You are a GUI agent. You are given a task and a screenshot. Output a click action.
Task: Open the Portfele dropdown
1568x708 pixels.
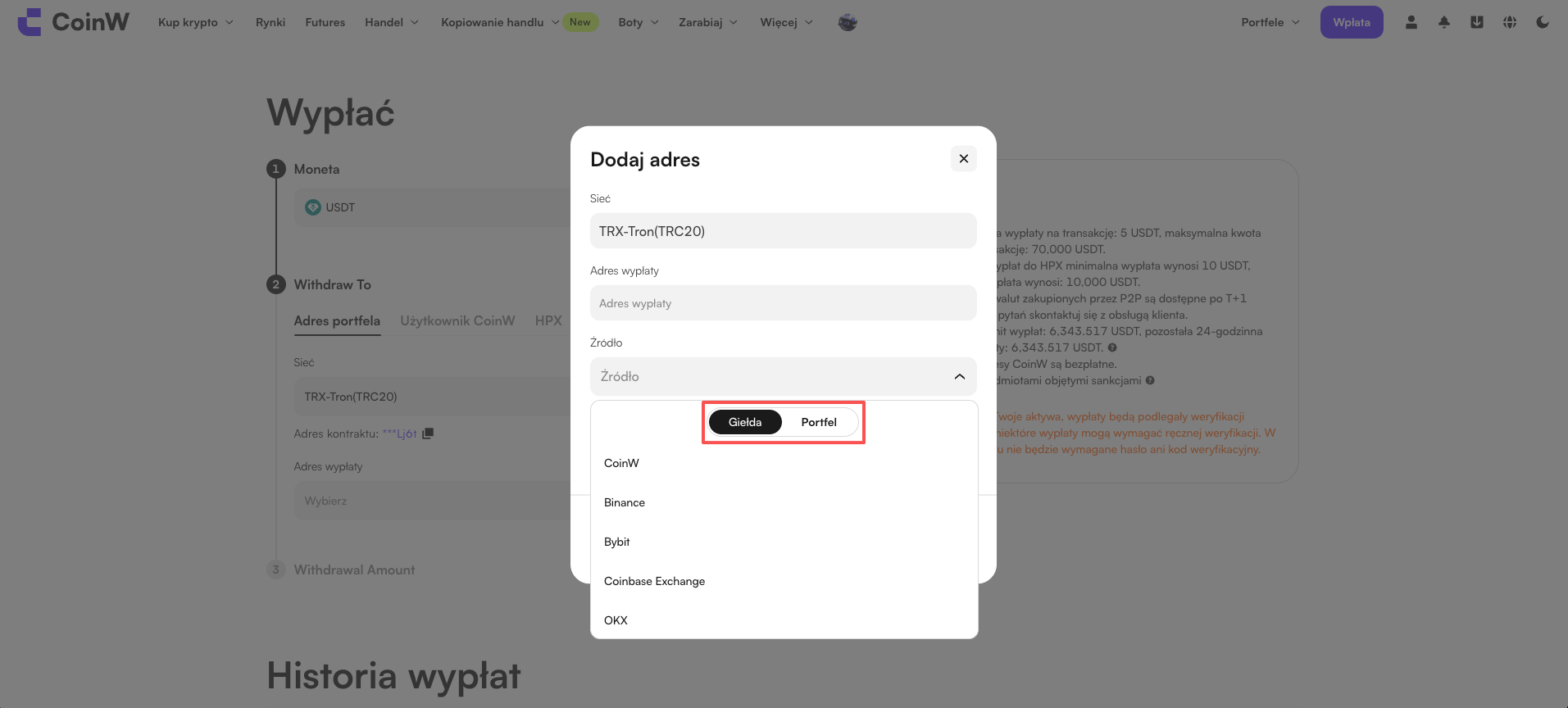pos(1270,22)
